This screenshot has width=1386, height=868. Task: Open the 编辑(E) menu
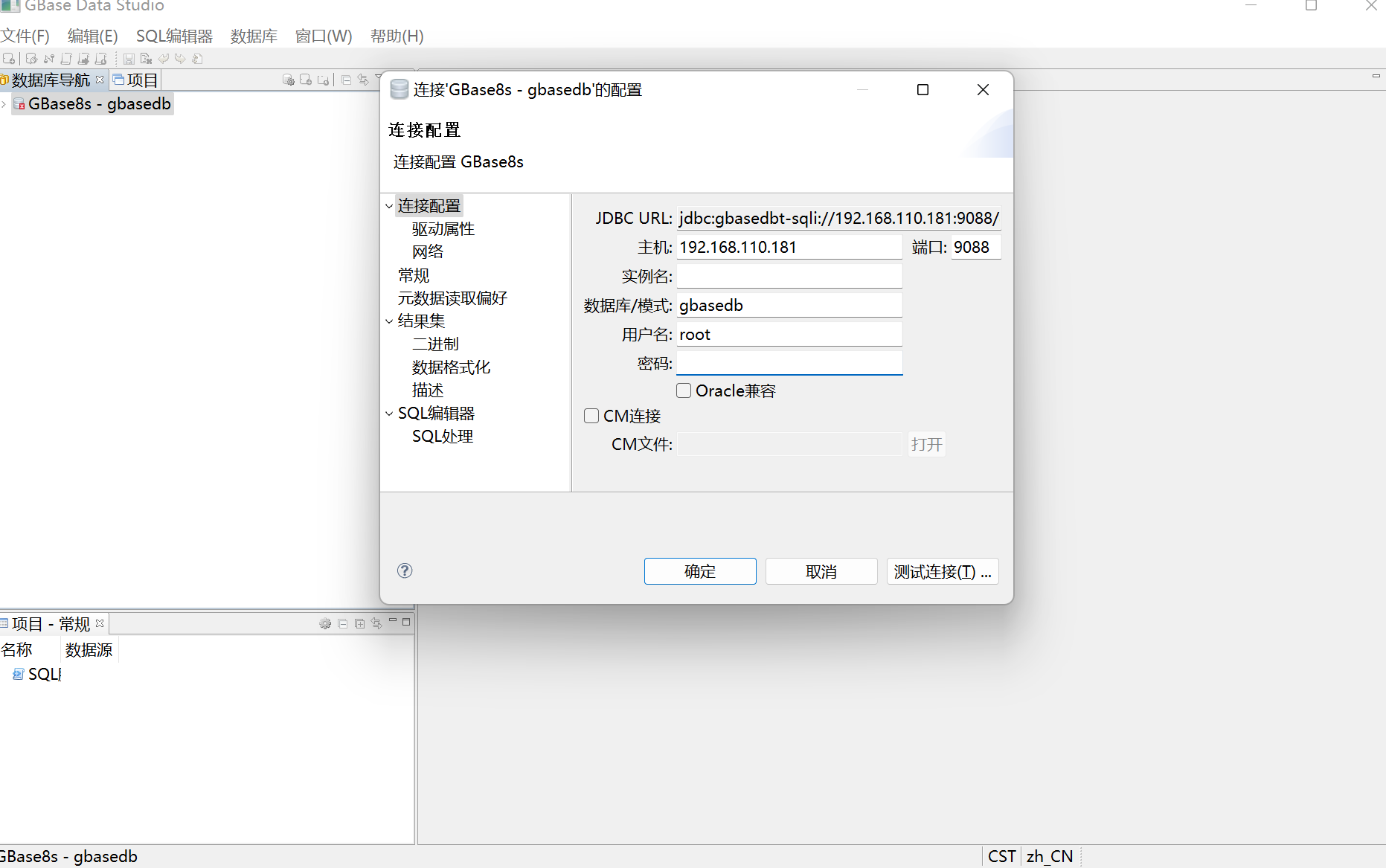(92, 36)
